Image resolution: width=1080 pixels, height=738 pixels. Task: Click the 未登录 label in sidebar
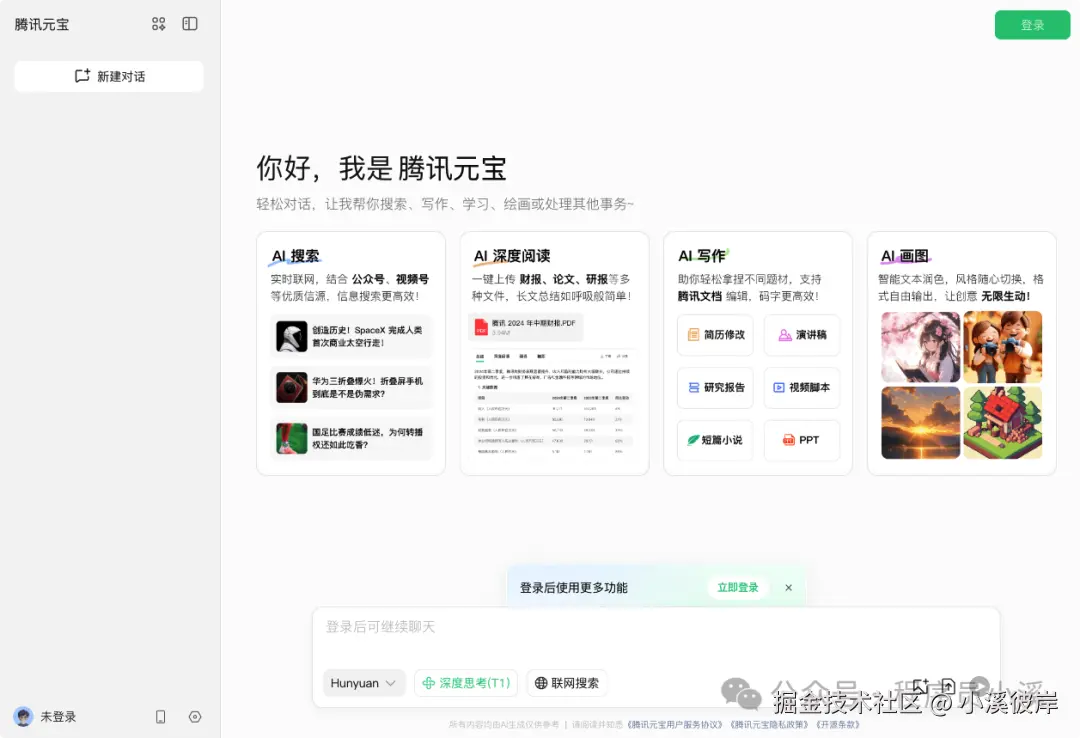(58, 717)
